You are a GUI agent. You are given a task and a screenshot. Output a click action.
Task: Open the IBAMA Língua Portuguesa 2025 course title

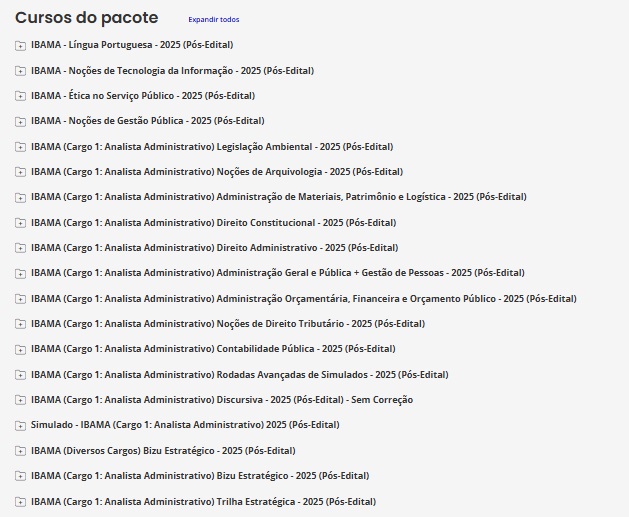132,45
